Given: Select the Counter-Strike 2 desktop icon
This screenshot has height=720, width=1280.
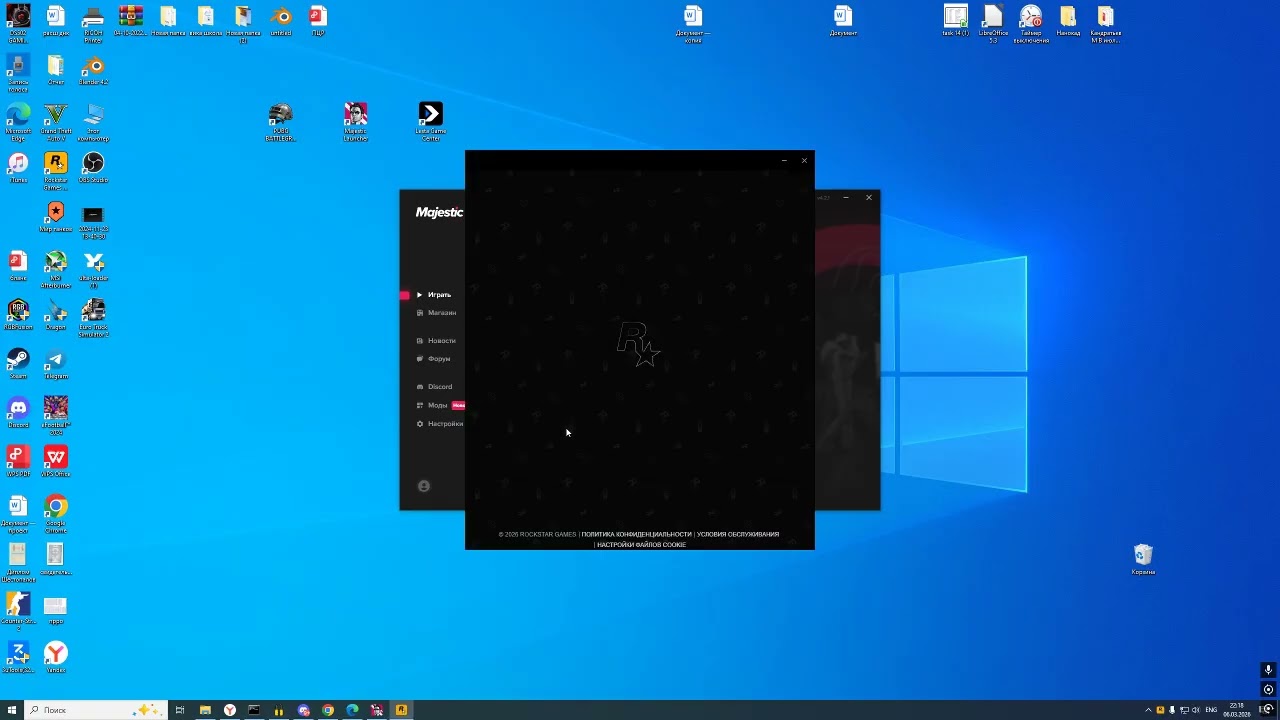Looking at the screenshot, I should coord(18,611).
